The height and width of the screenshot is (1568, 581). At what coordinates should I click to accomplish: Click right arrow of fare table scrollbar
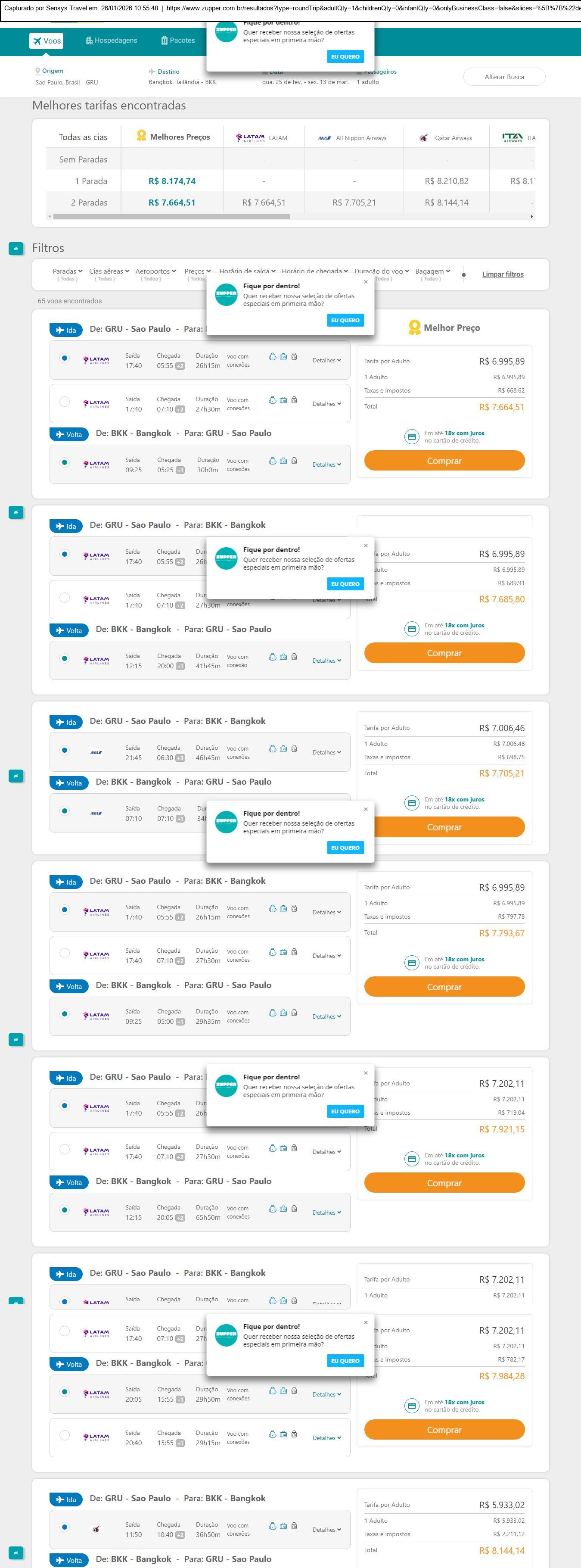coord(532,216)
